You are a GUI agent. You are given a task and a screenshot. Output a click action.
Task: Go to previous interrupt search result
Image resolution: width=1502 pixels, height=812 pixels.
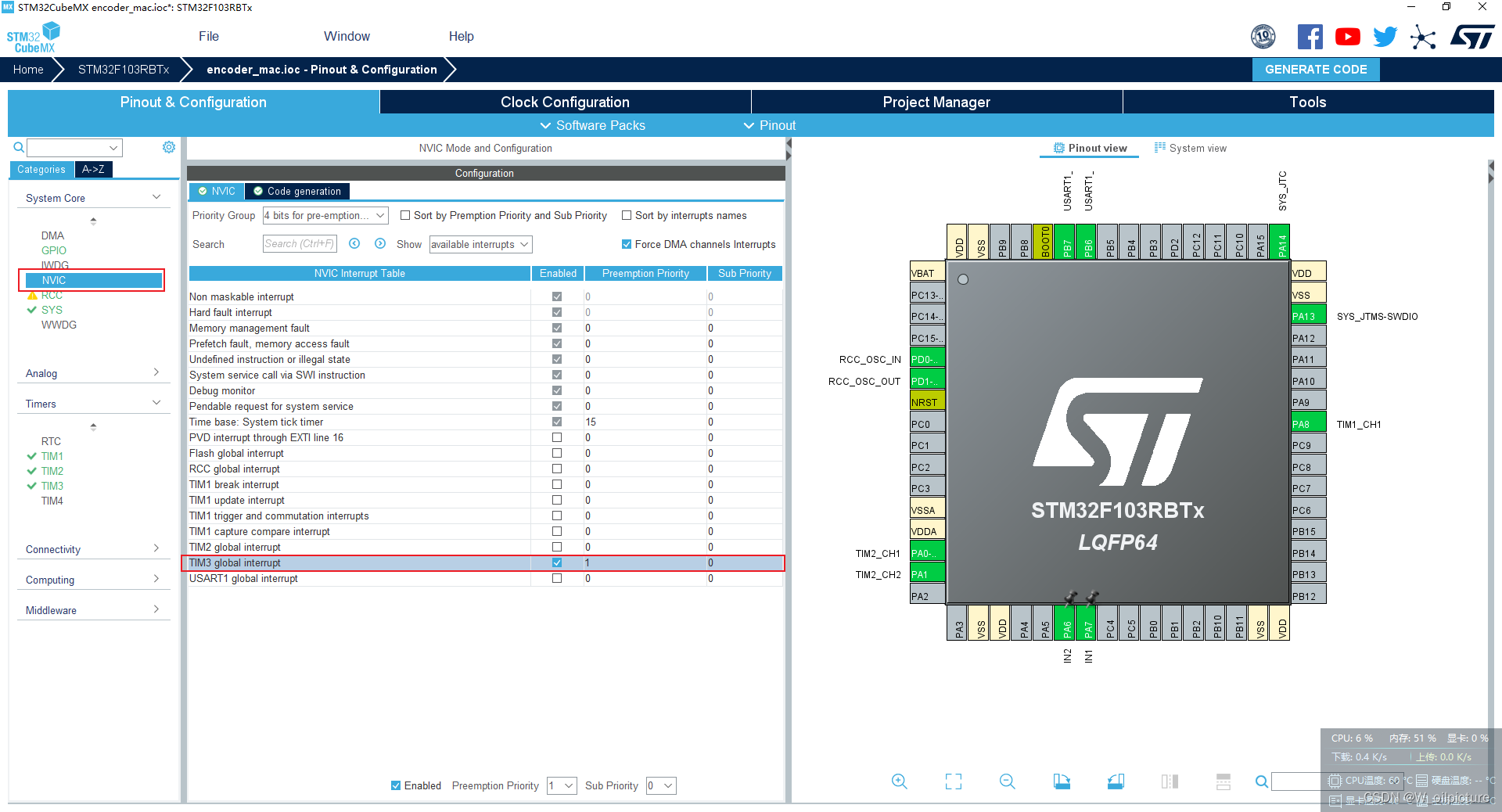click(x=354, y=244)
